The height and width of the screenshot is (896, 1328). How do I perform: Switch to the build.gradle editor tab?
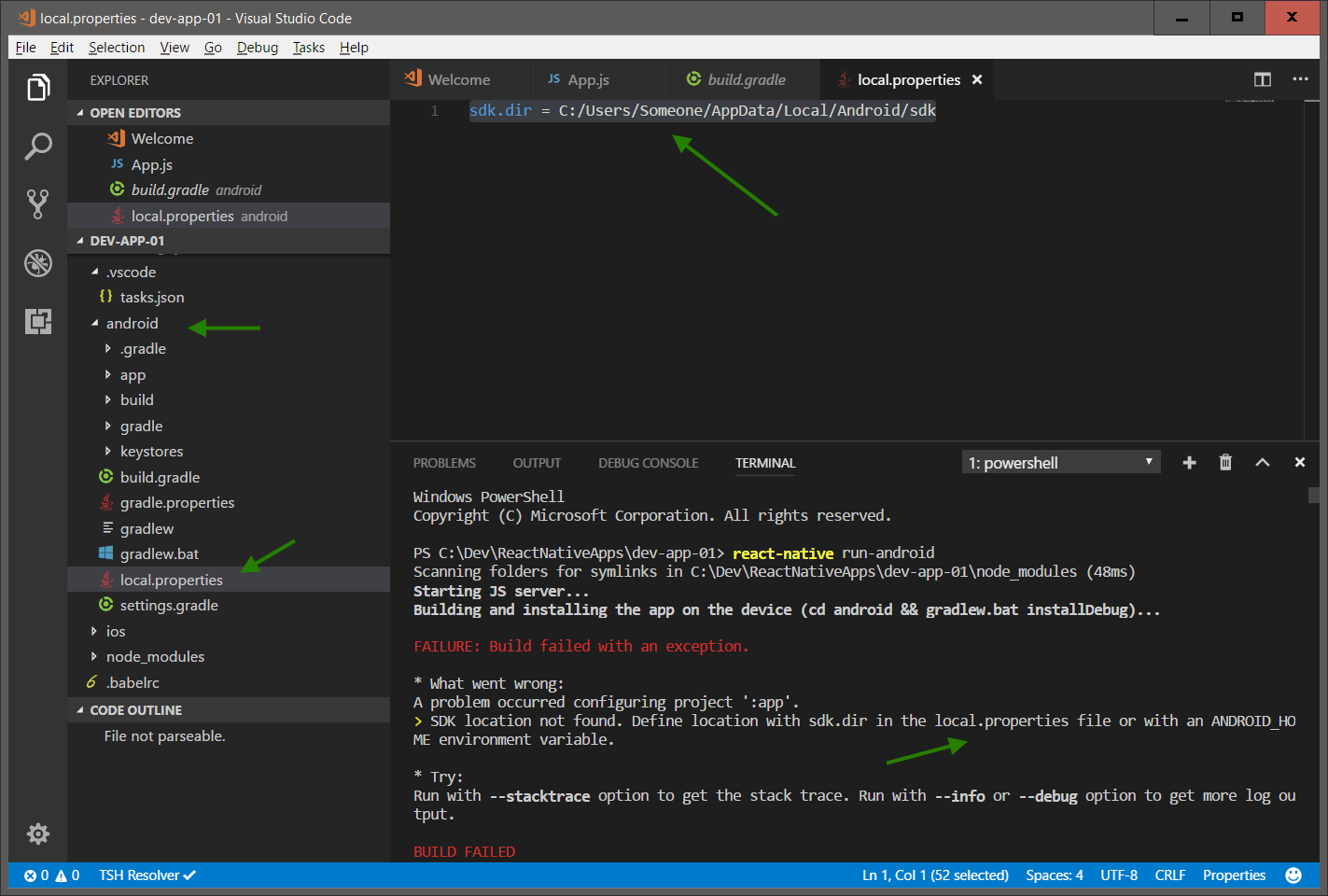point(746,79)
